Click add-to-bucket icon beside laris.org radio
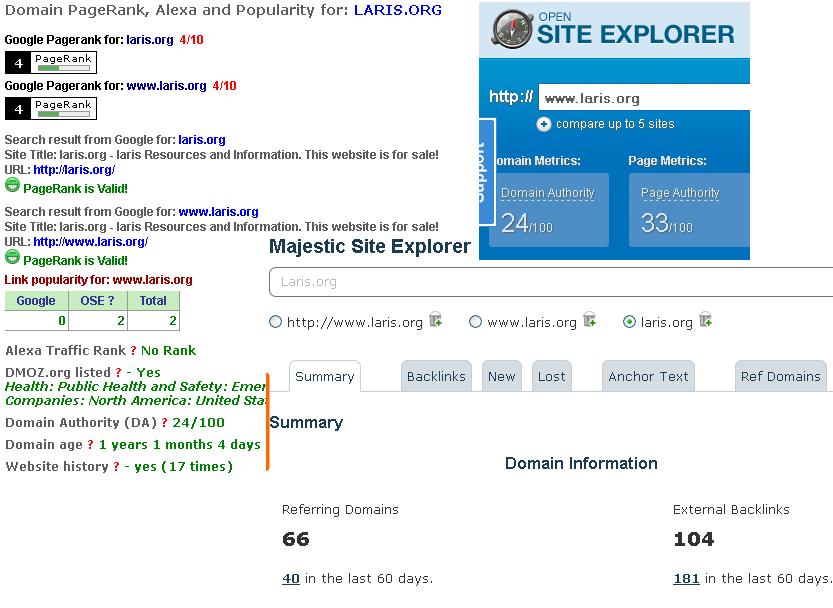Viewport: 833px width, 608px height. click(x=706, y=319)
